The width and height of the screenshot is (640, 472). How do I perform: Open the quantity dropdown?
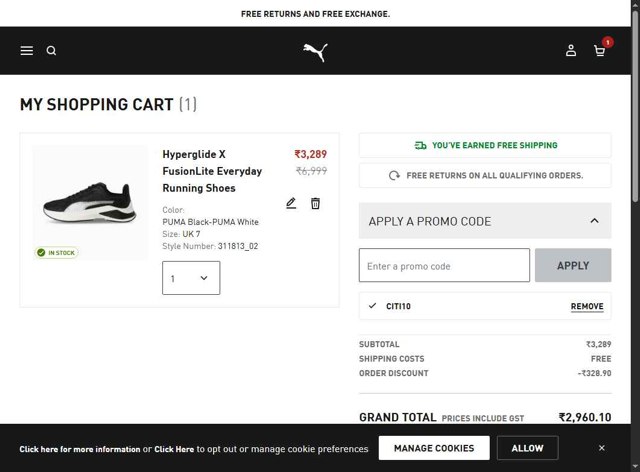click(x=191, y=278)
